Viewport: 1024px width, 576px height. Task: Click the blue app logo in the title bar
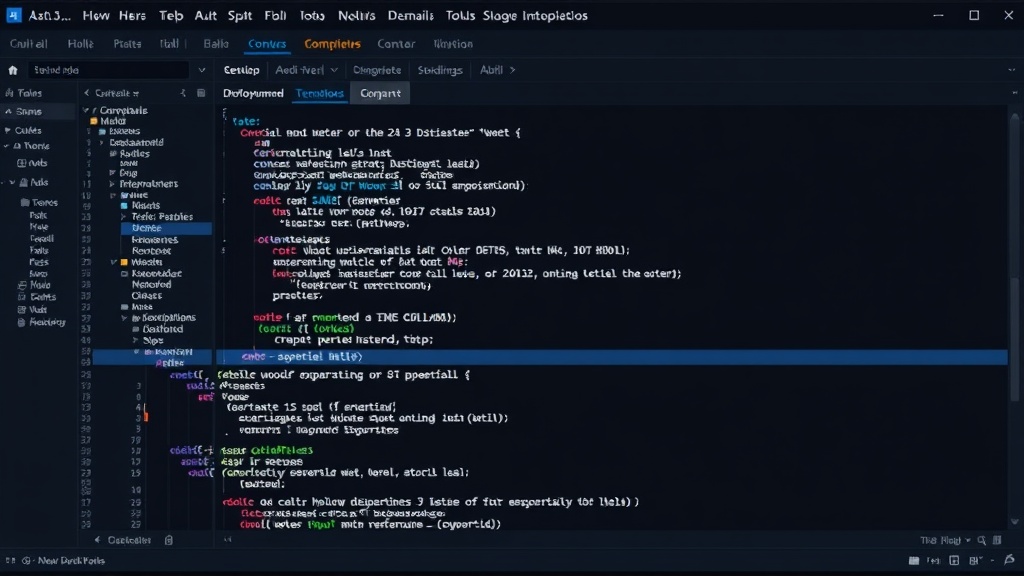click(14, 15)
